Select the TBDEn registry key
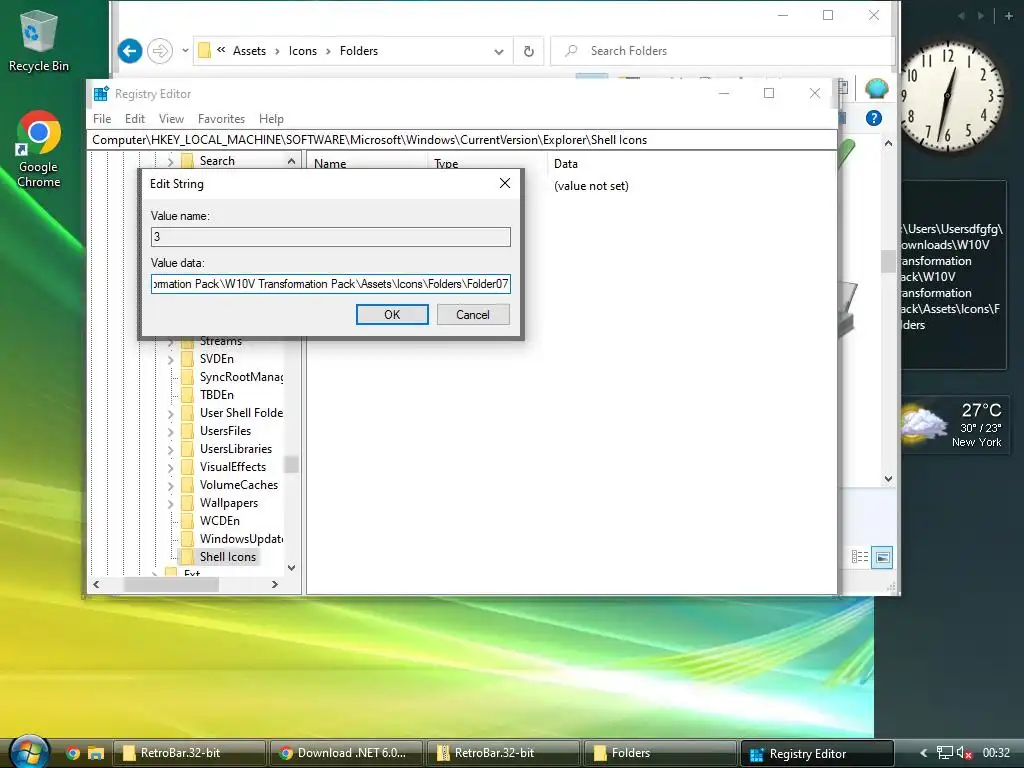This screenshot has height=768, width=1024. coord(217,395)
